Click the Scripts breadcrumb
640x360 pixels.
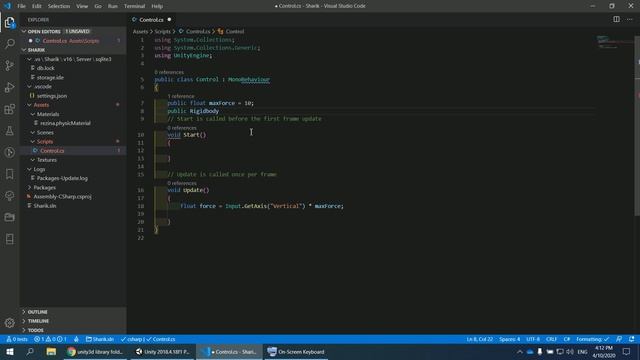click(162, 31)
